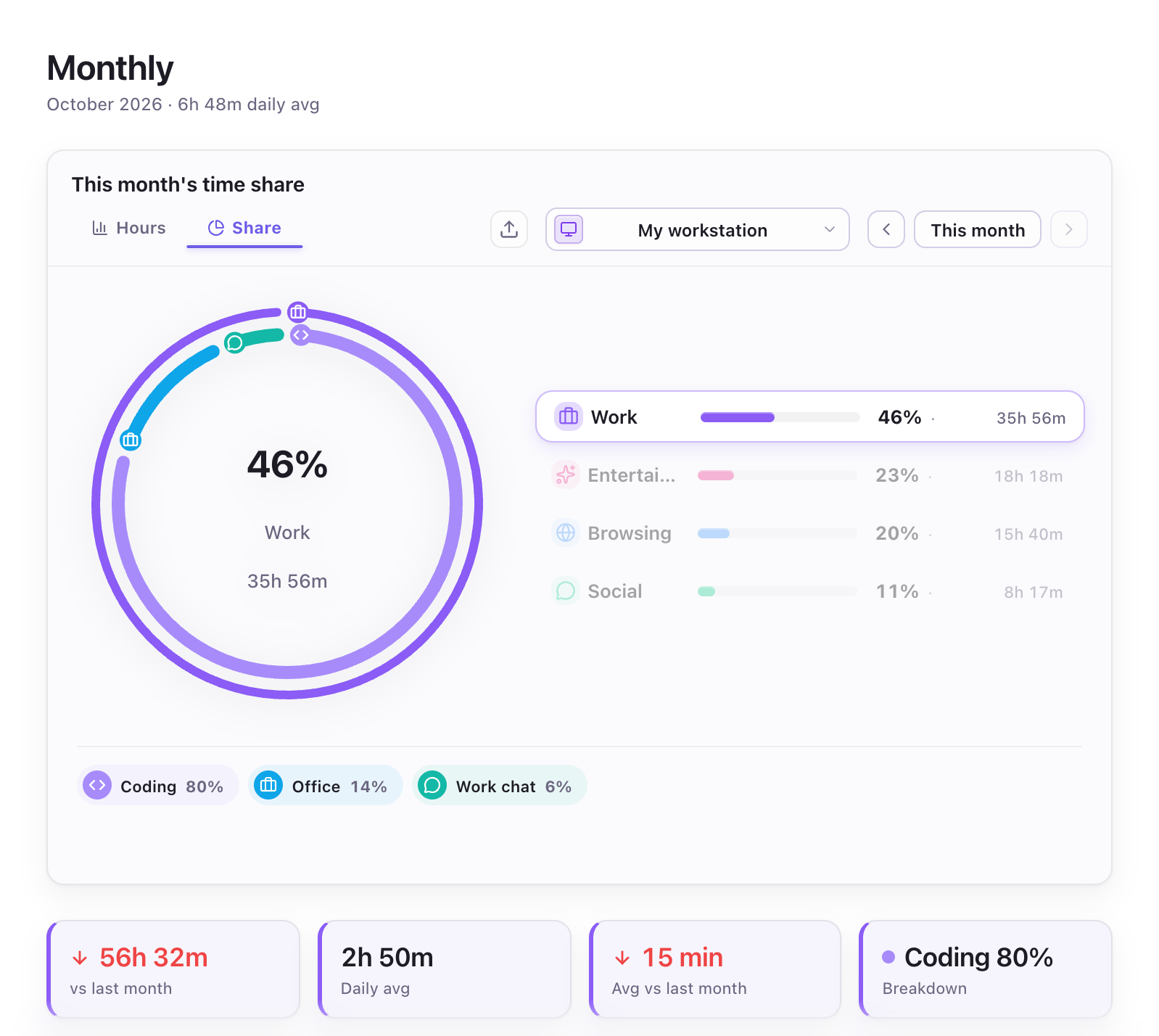Click the Social green progress bar
This screenshot has height=1036, width=1159.
pos(777,591)
